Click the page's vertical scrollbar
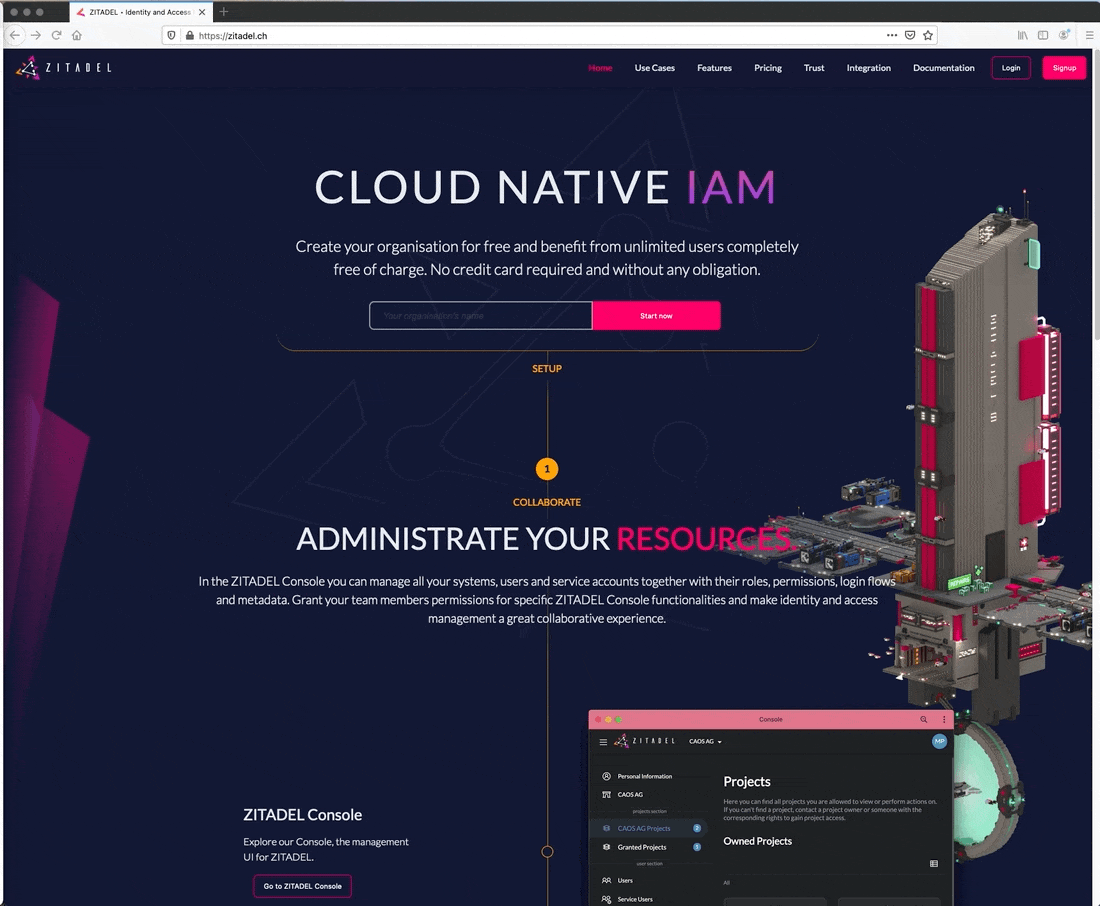The height and width of the screenshot is (906, 1100). pos(1095,200)
